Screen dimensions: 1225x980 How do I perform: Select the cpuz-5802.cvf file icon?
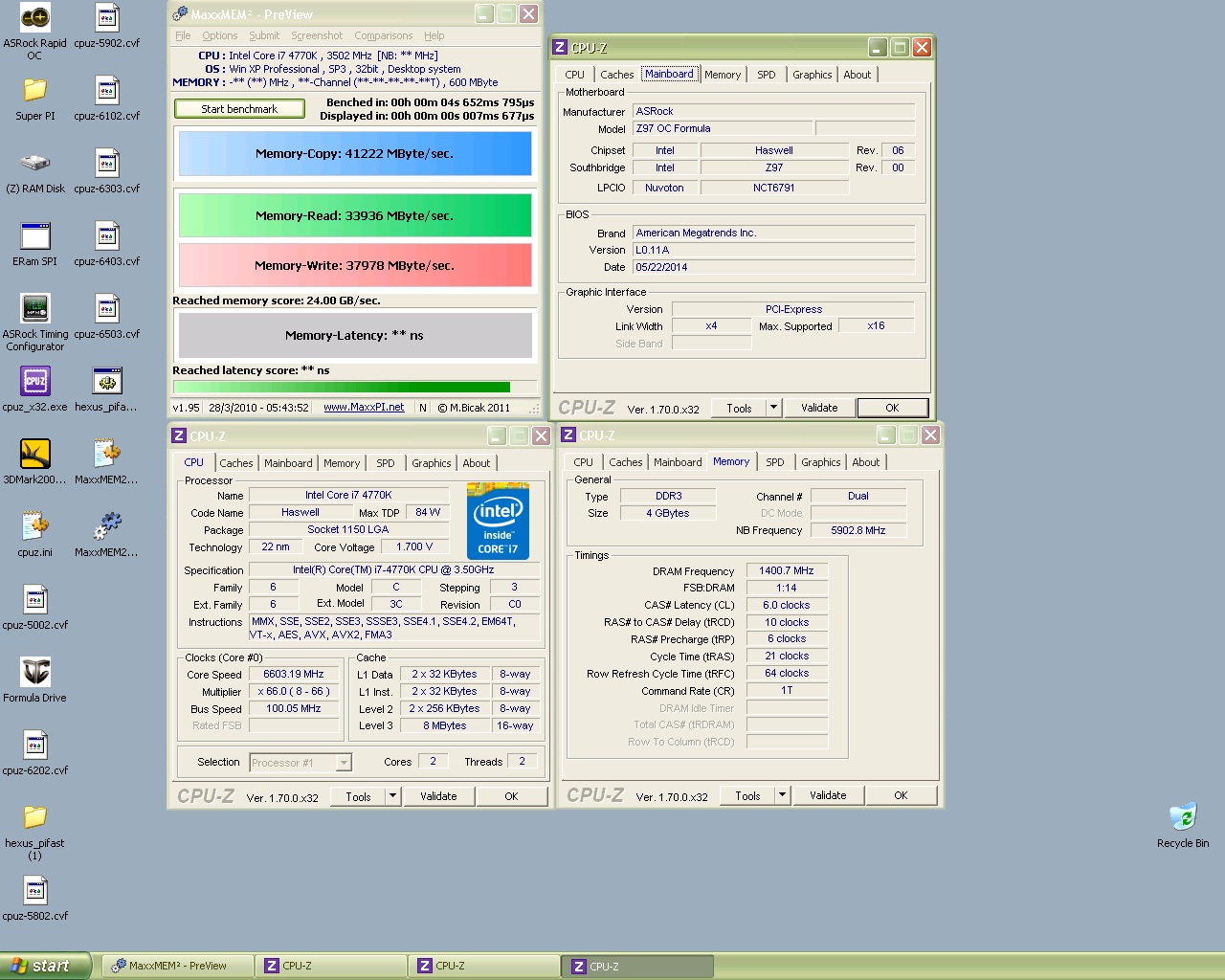35,890
